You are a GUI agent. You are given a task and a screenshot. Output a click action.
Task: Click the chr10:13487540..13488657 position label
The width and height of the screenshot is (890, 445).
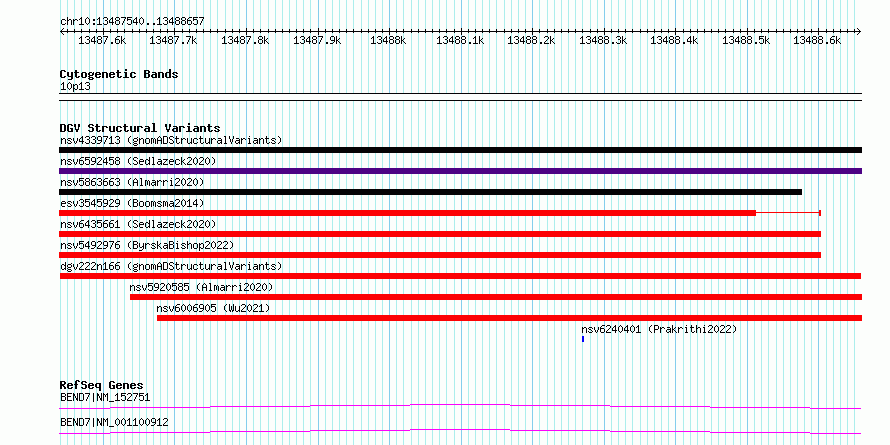coord(132,21)
